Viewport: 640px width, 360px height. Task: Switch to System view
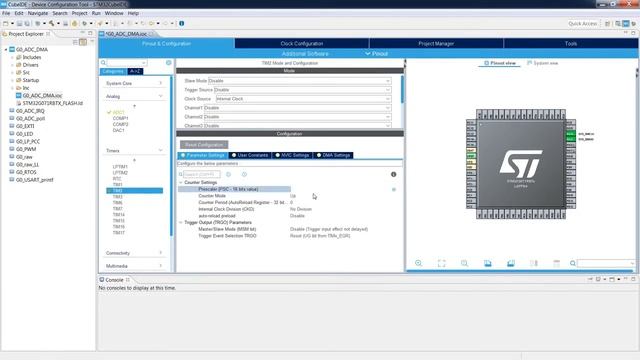tap(542, 63)
